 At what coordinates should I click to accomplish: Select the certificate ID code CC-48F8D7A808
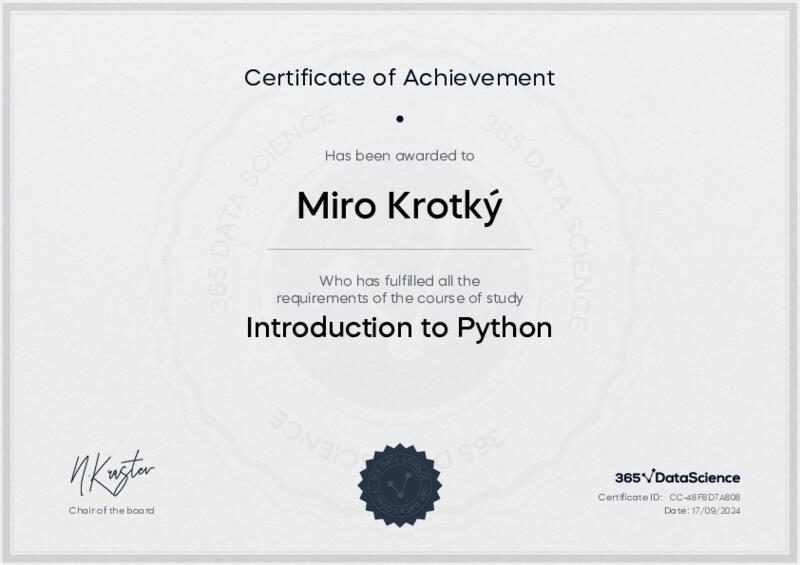click(x=705, y=497)
